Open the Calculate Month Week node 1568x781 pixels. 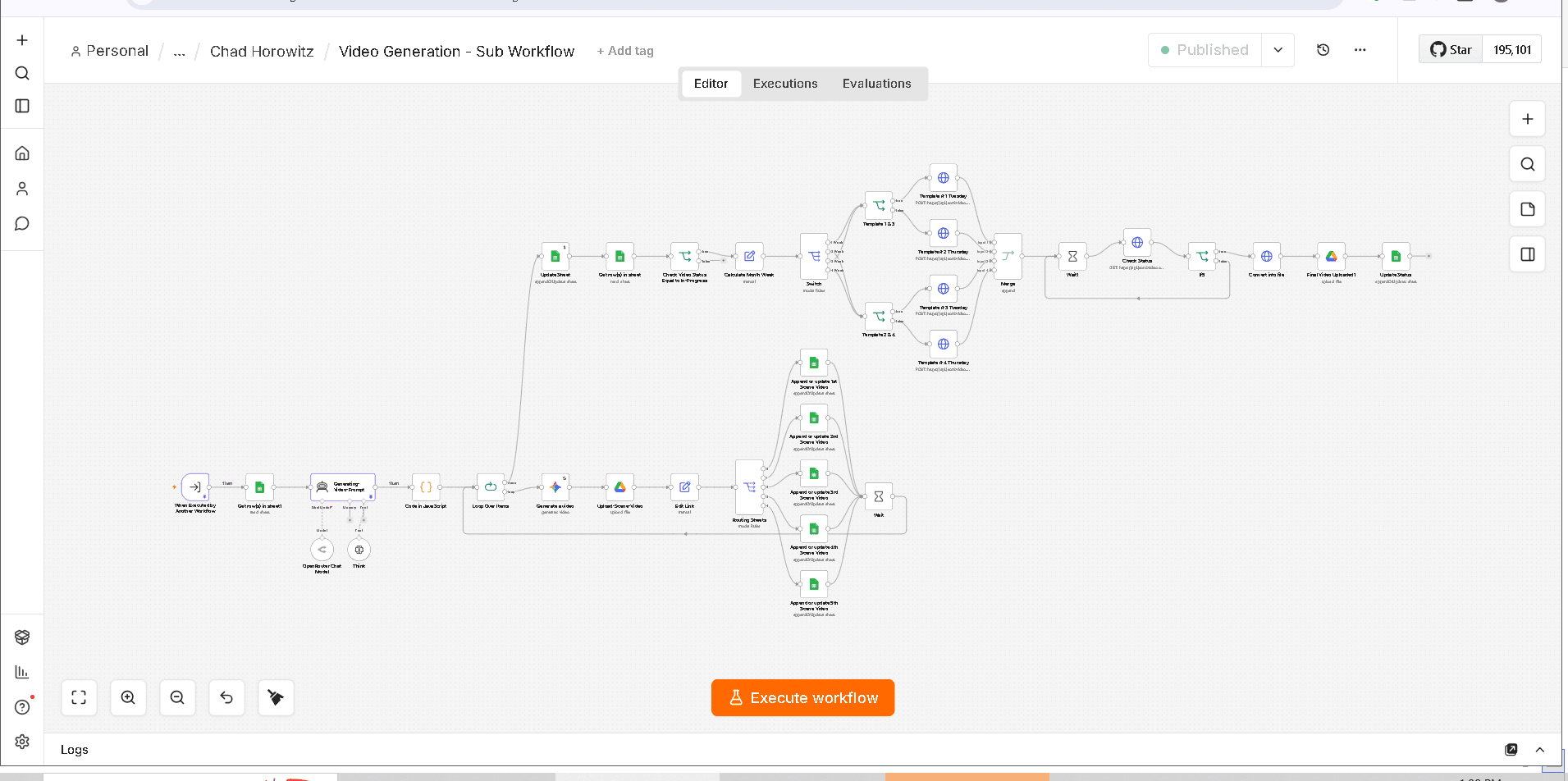point(749,256)
